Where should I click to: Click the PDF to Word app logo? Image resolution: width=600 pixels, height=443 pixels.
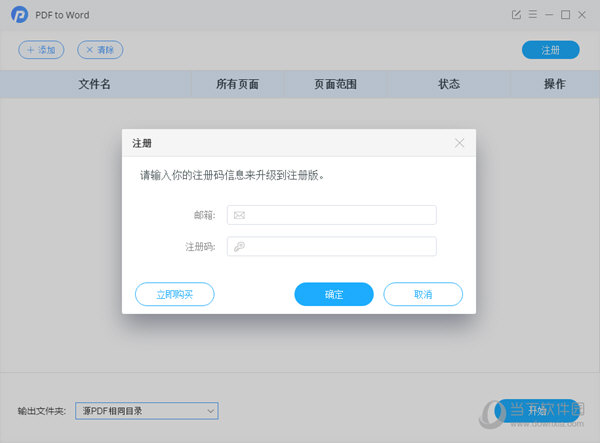[x=19, y=15]
